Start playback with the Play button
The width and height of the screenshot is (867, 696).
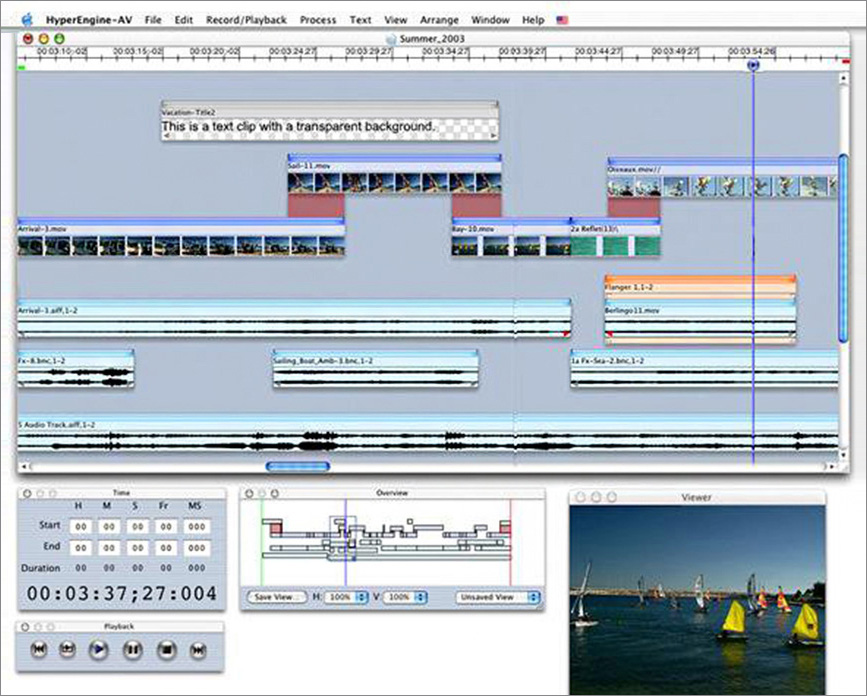click(99, 650)
